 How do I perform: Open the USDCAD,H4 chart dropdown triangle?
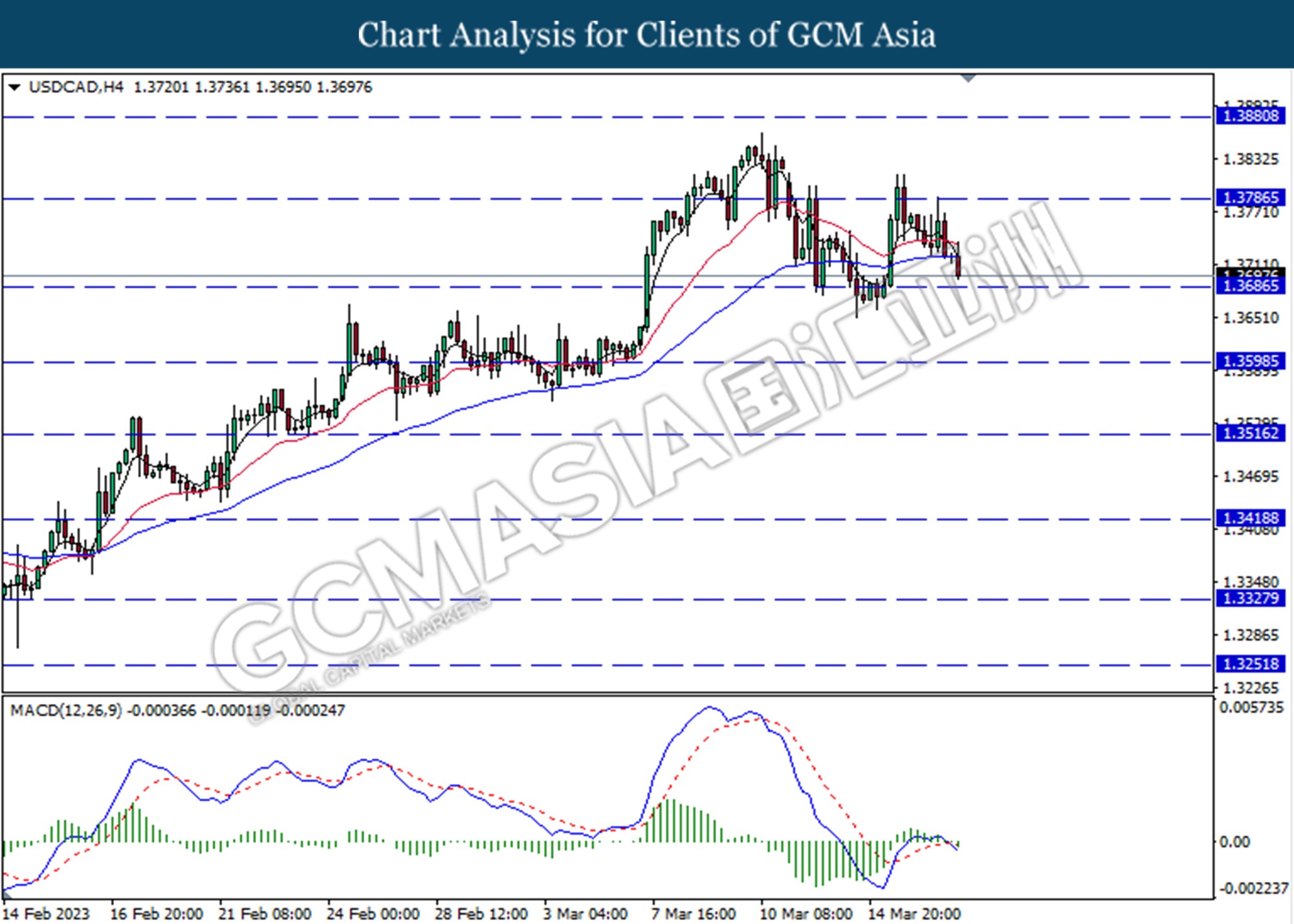[15, 87]
